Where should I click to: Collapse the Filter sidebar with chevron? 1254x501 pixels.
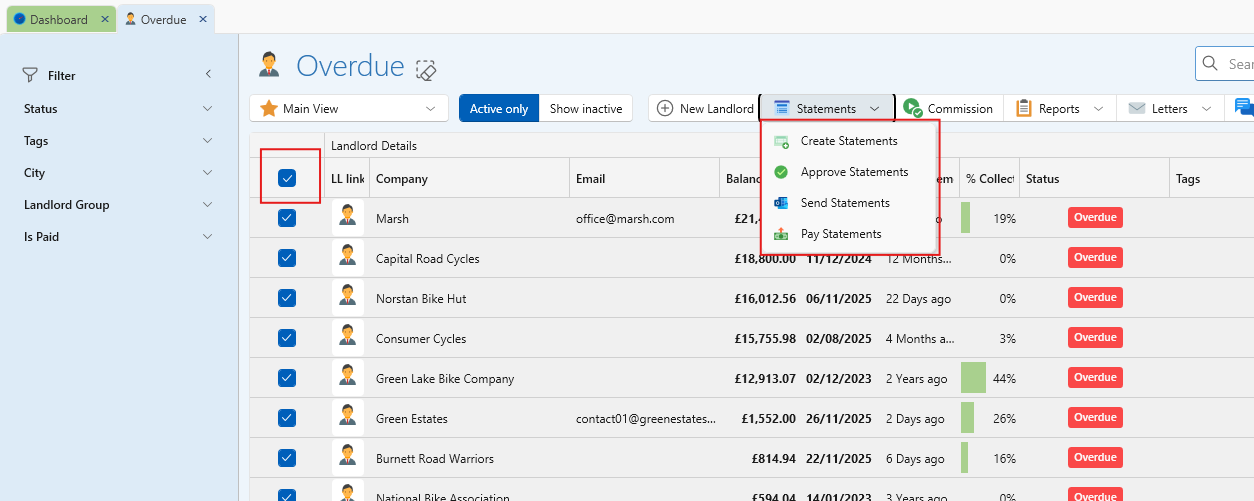click(208, 74)
